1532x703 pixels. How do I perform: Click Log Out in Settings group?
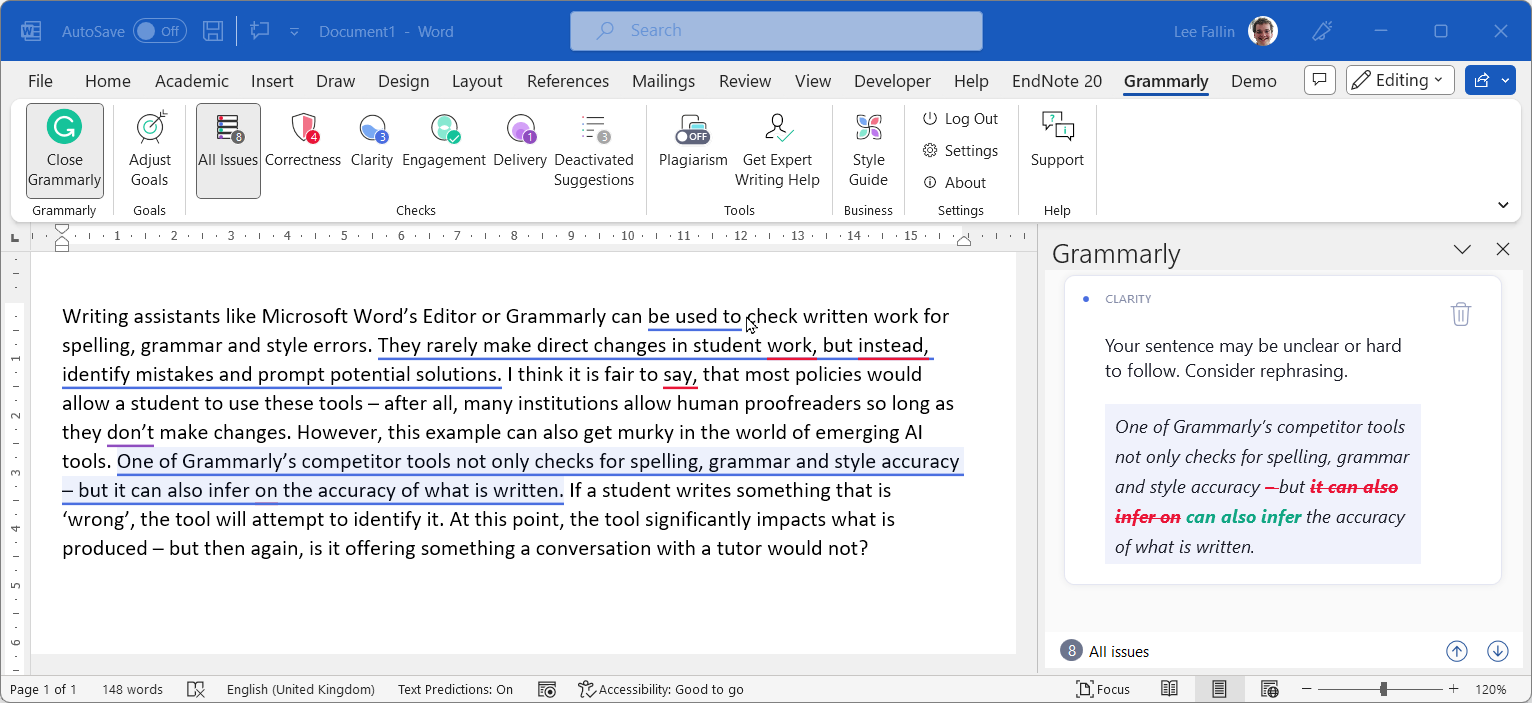[960, 119]
